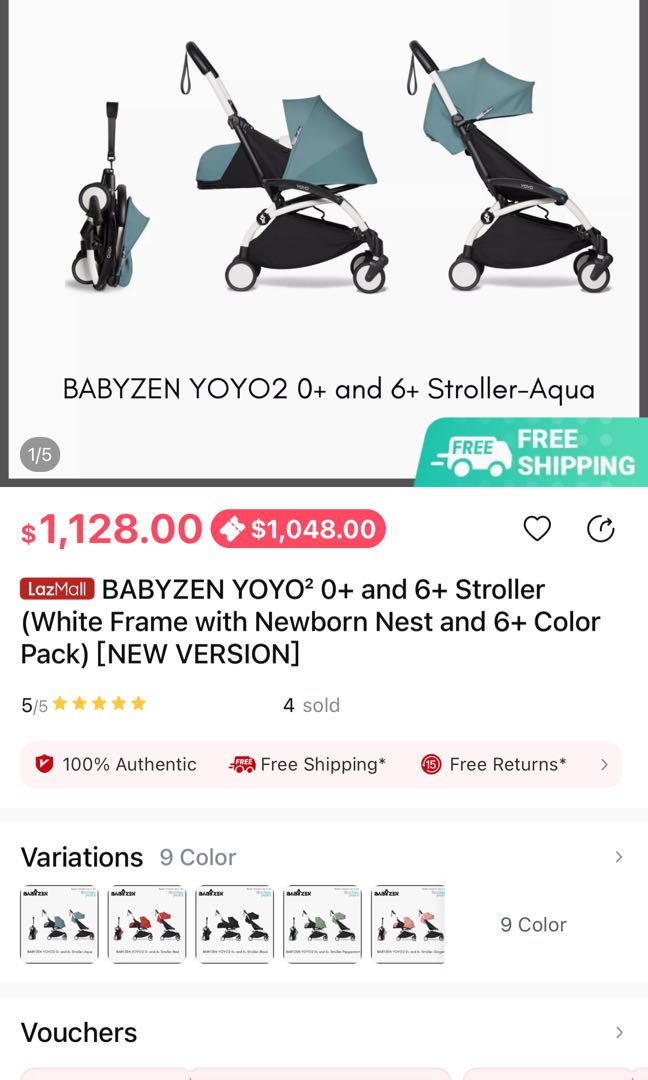Image resolution: width=648 pixels, height=1080 pixels.
Task: Tap the Free Shipping truck icon
Action: [x=242, y=764]
